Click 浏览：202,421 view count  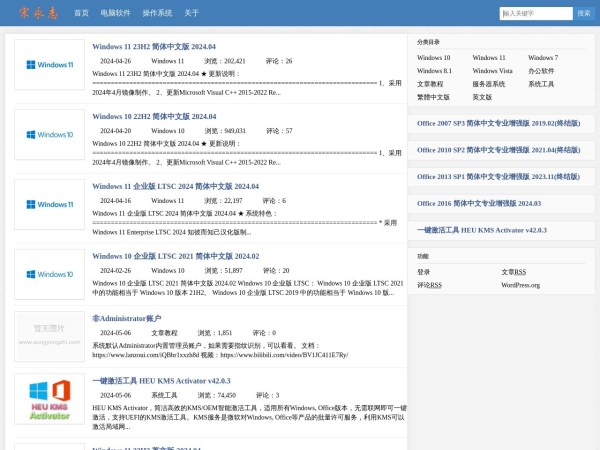[x=225, y=61]
